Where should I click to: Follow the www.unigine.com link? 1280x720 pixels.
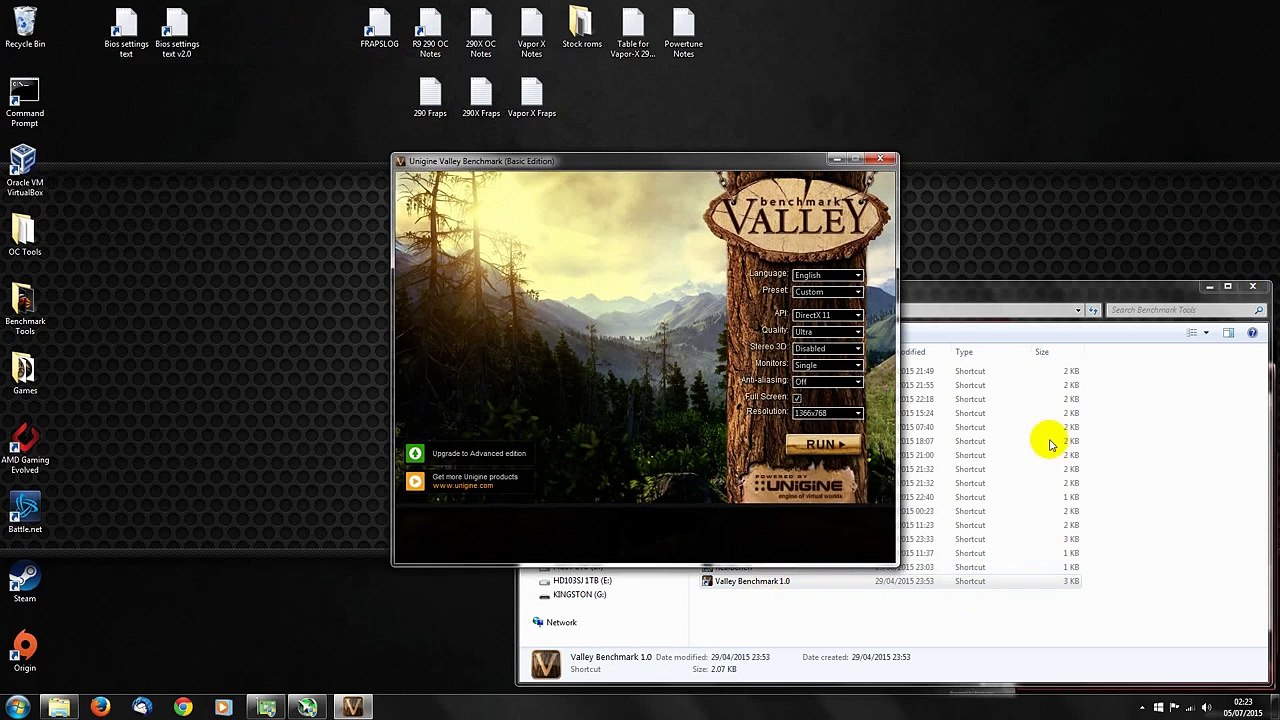463,486
